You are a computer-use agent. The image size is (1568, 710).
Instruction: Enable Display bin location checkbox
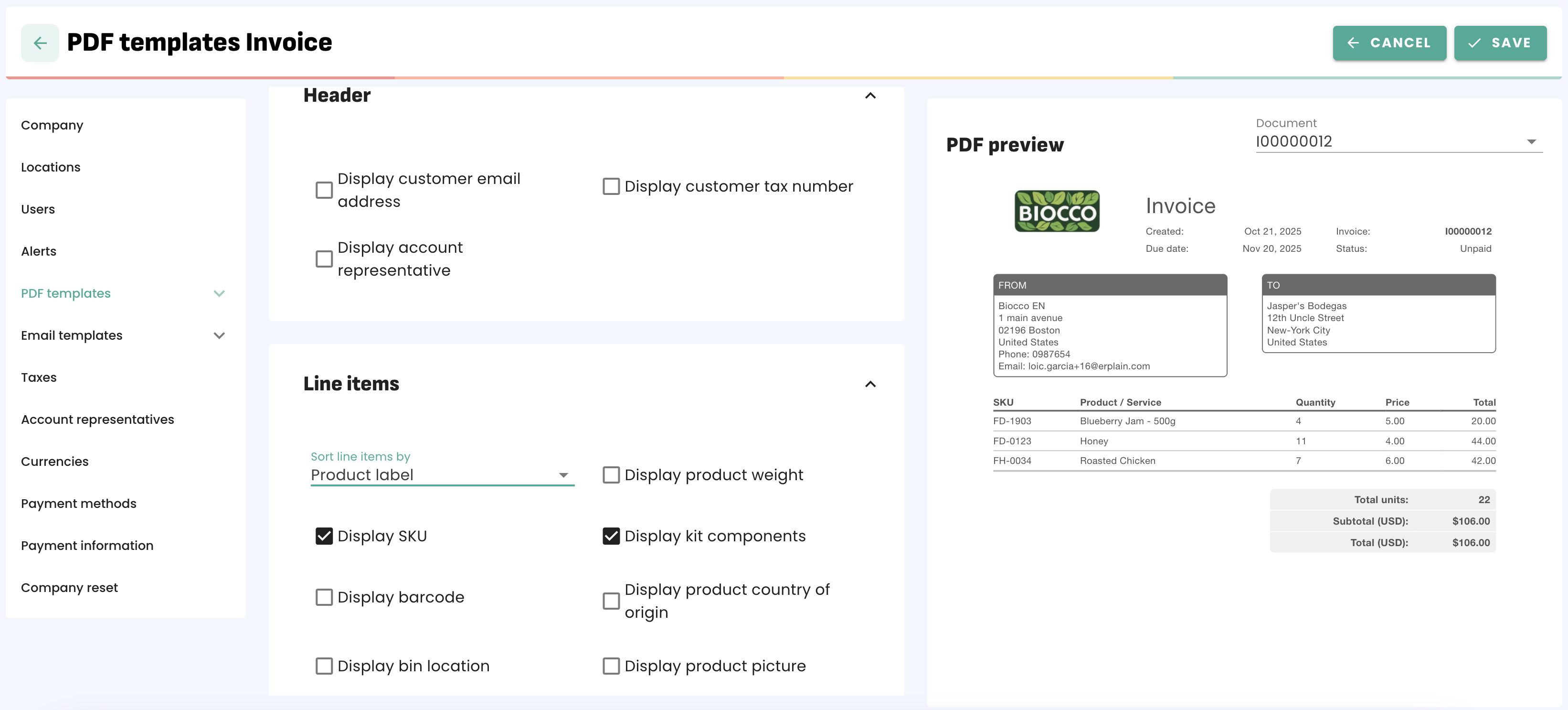324,666
